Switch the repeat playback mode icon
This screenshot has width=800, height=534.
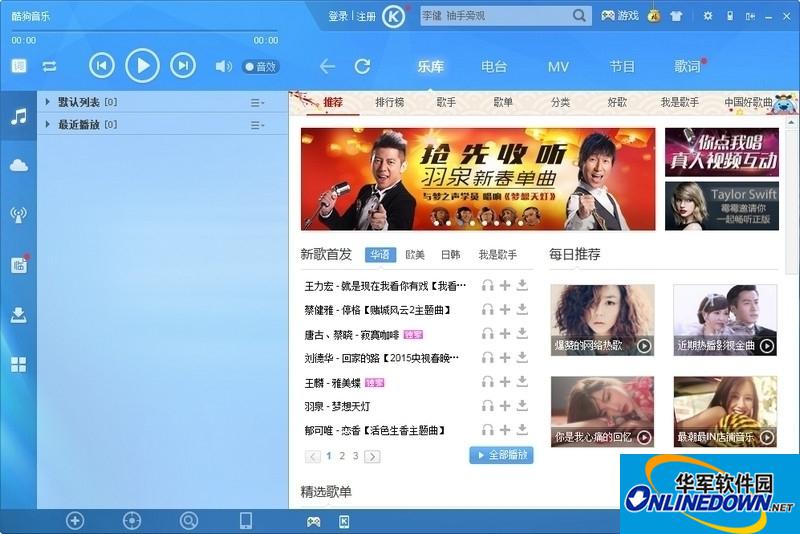pos(49,67)
